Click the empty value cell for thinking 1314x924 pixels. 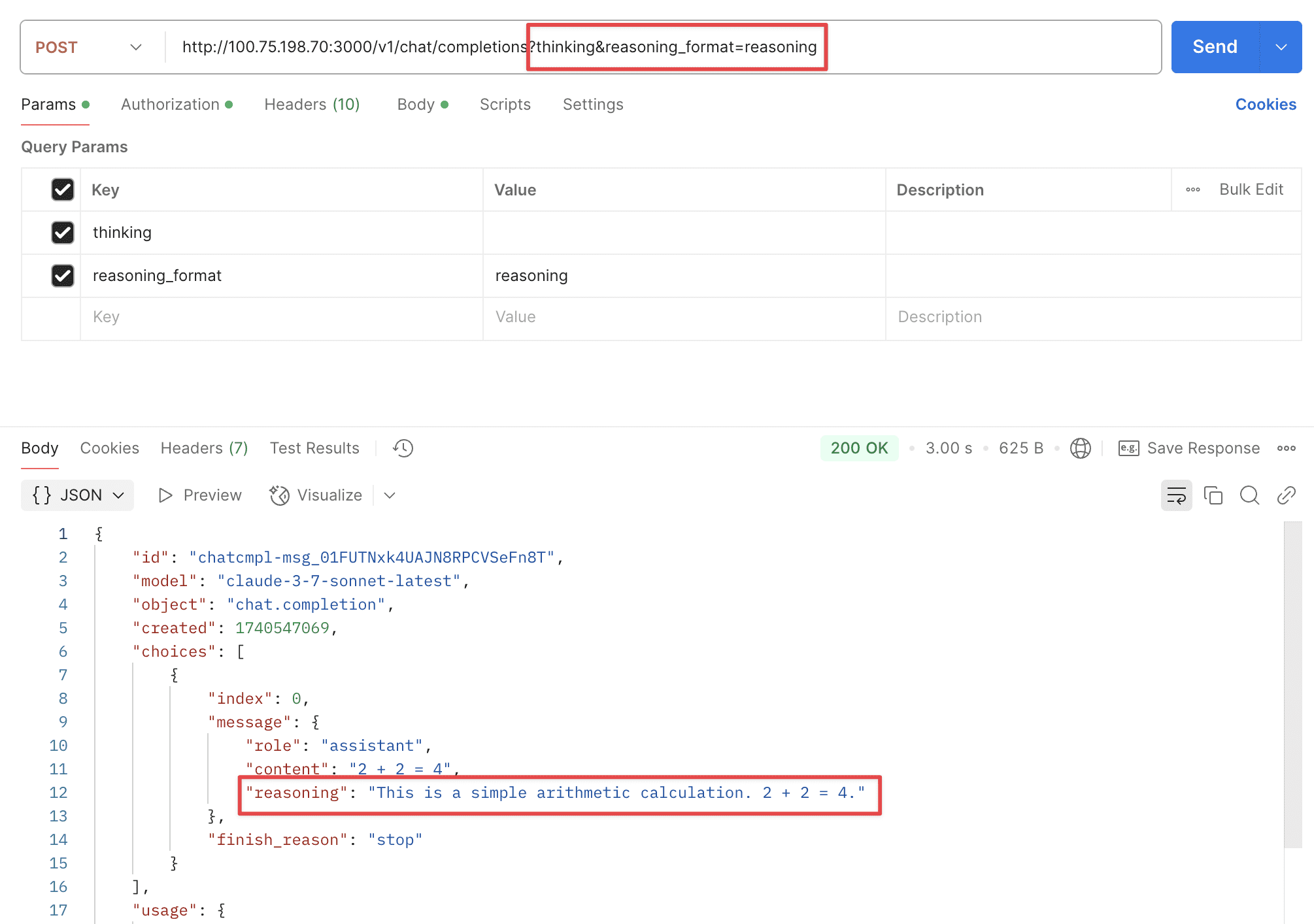tap(684, 233)
